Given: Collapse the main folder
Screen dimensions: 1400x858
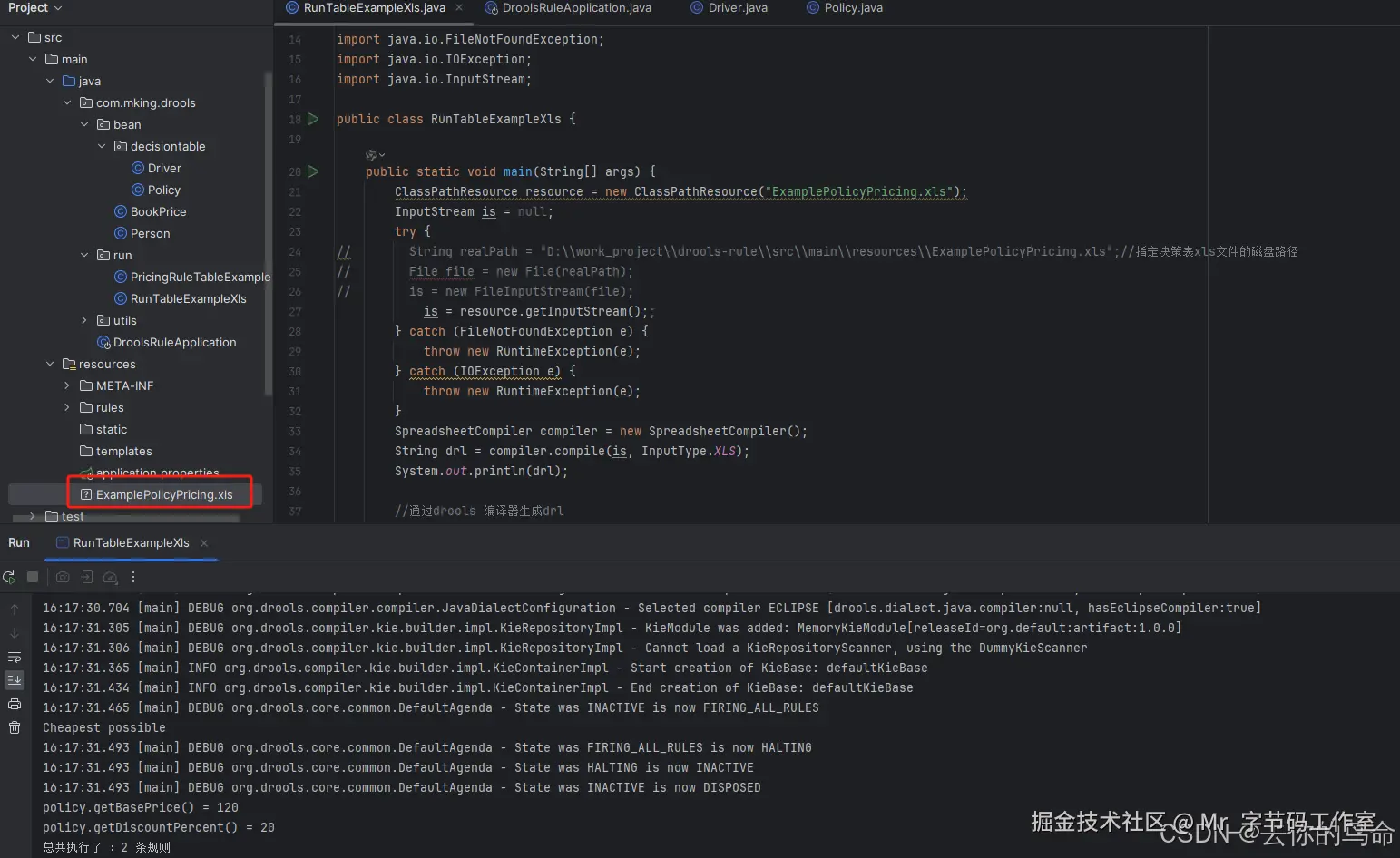Looking at the screenshot, I should coord(33,59).
